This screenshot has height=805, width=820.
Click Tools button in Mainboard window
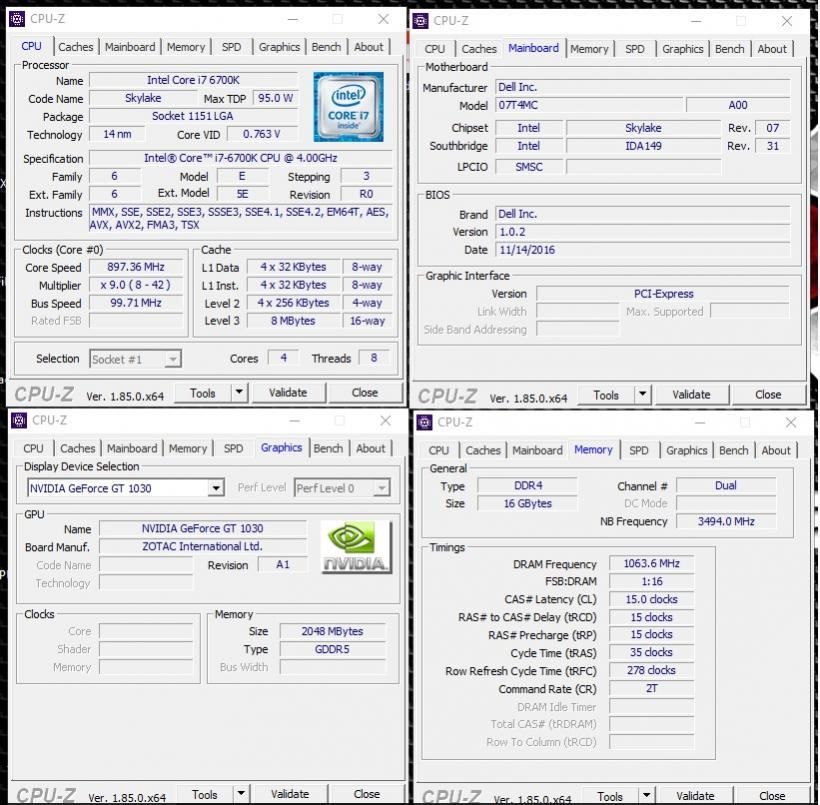[606, 395]
